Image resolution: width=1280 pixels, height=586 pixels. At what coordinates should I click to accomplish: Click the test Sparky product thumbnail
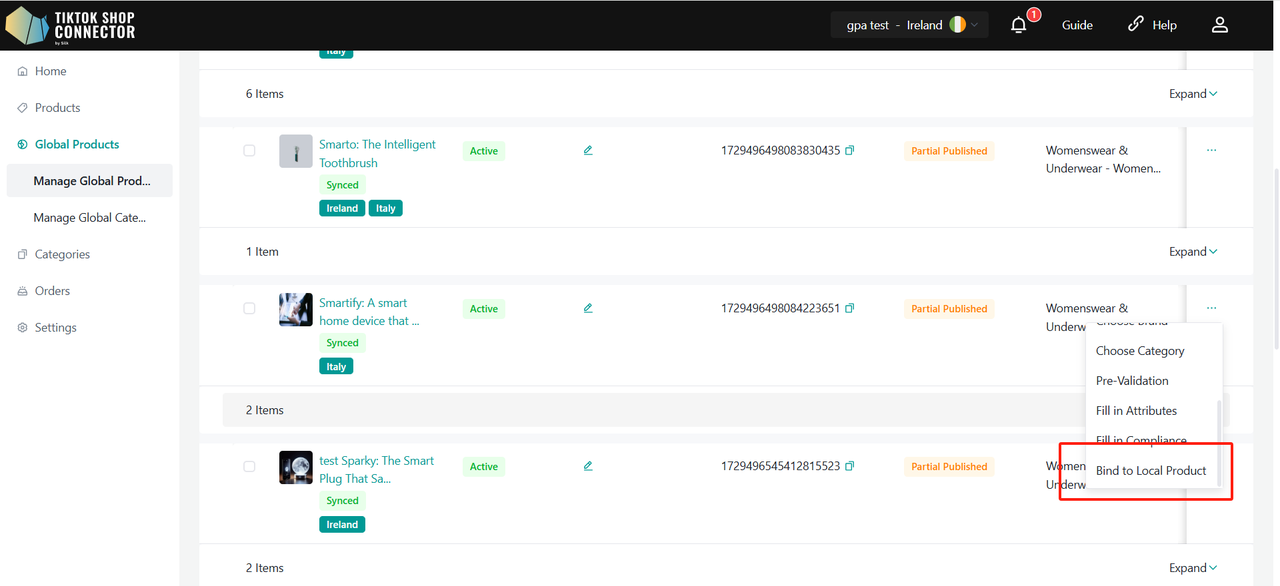[296, 467]
